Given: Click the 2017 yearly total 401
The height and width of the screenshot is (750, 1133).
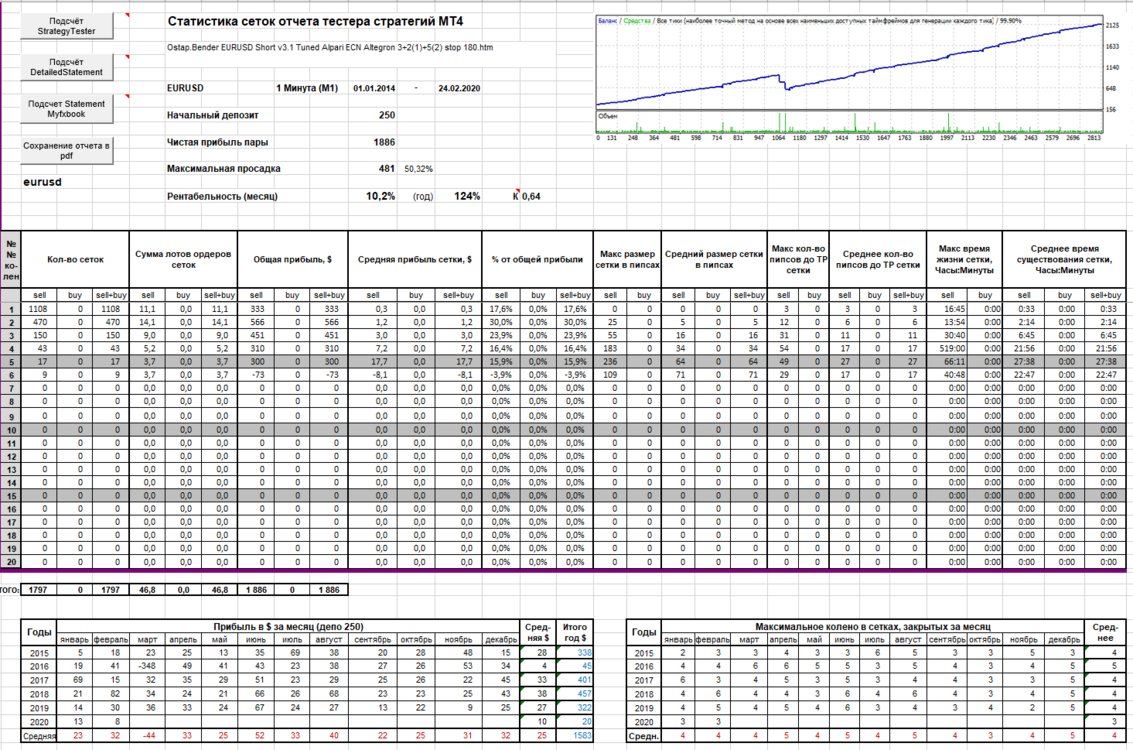Looking at the screenshot, I should pyautogui.click(x=575, y=680).
